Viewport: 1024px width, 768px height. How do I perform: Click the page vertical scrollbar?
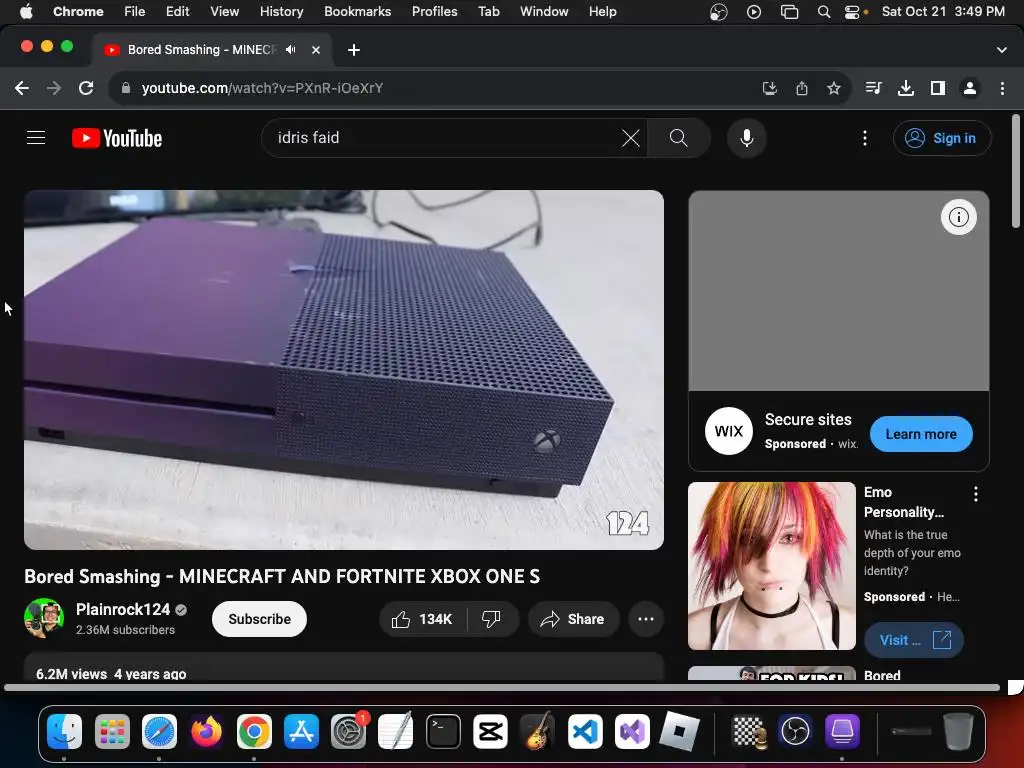(x=1016, y=171)
